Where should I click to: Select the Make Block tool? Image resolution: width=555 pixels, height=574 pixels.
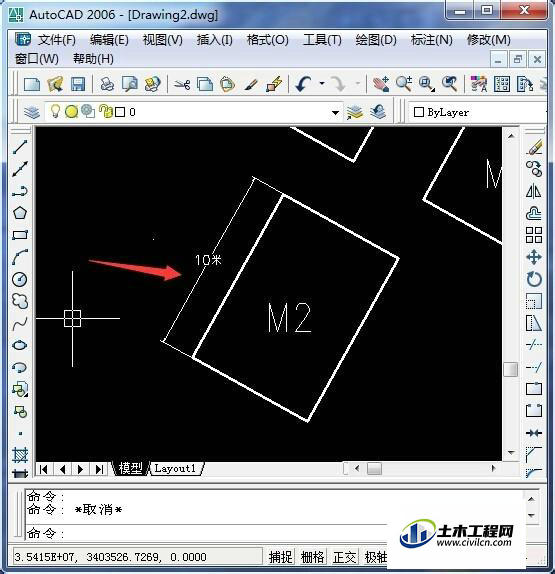click(20, 411)
